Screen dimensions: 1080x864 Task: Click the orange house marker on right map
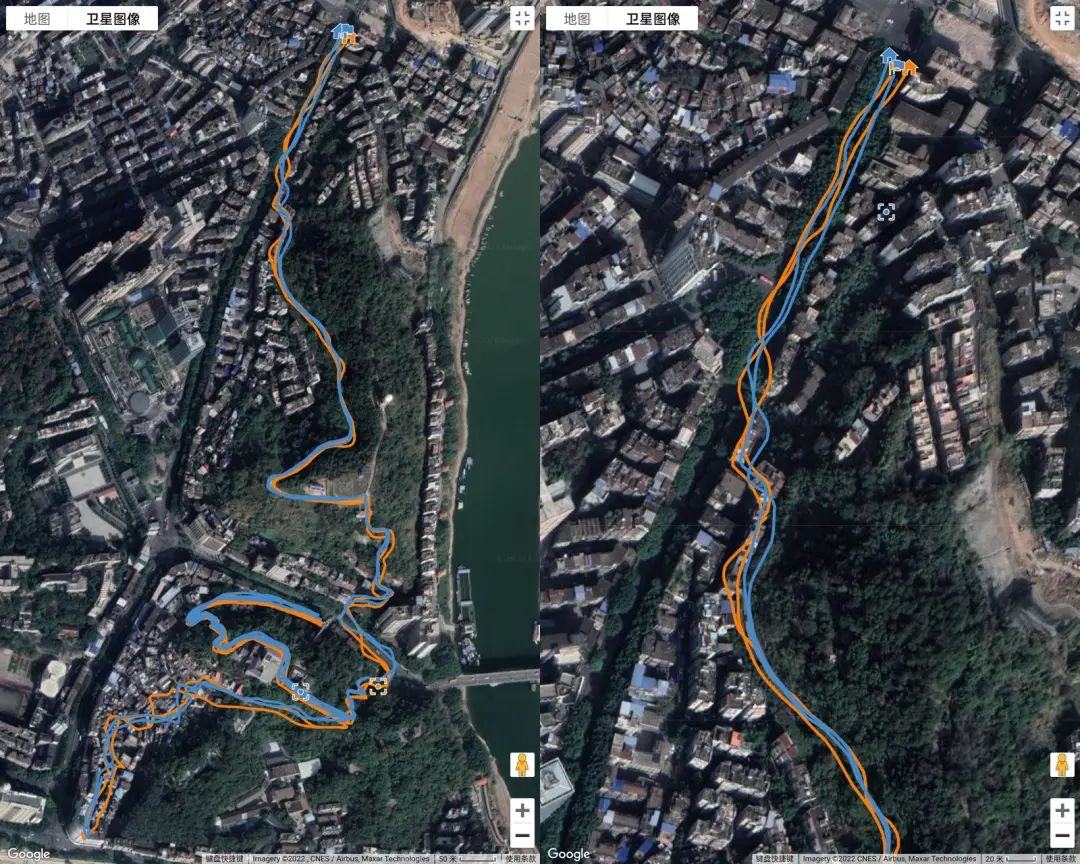coord(910,67)
